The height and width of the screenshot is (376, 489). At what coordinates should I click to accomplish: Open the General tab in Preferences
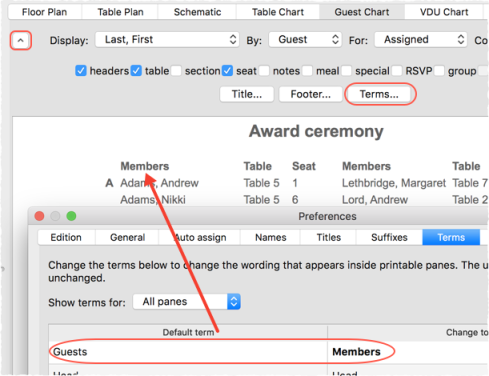click(x=127, y=237)
